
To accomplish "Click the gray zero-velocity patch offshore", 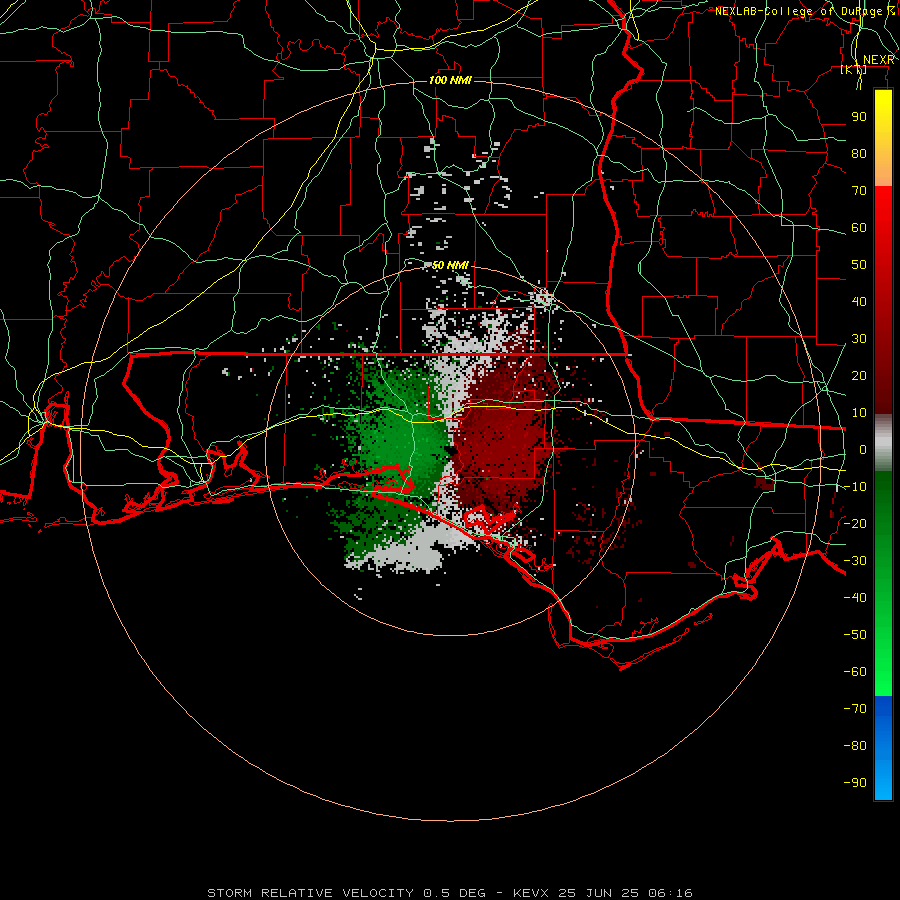I will point(413,551).
